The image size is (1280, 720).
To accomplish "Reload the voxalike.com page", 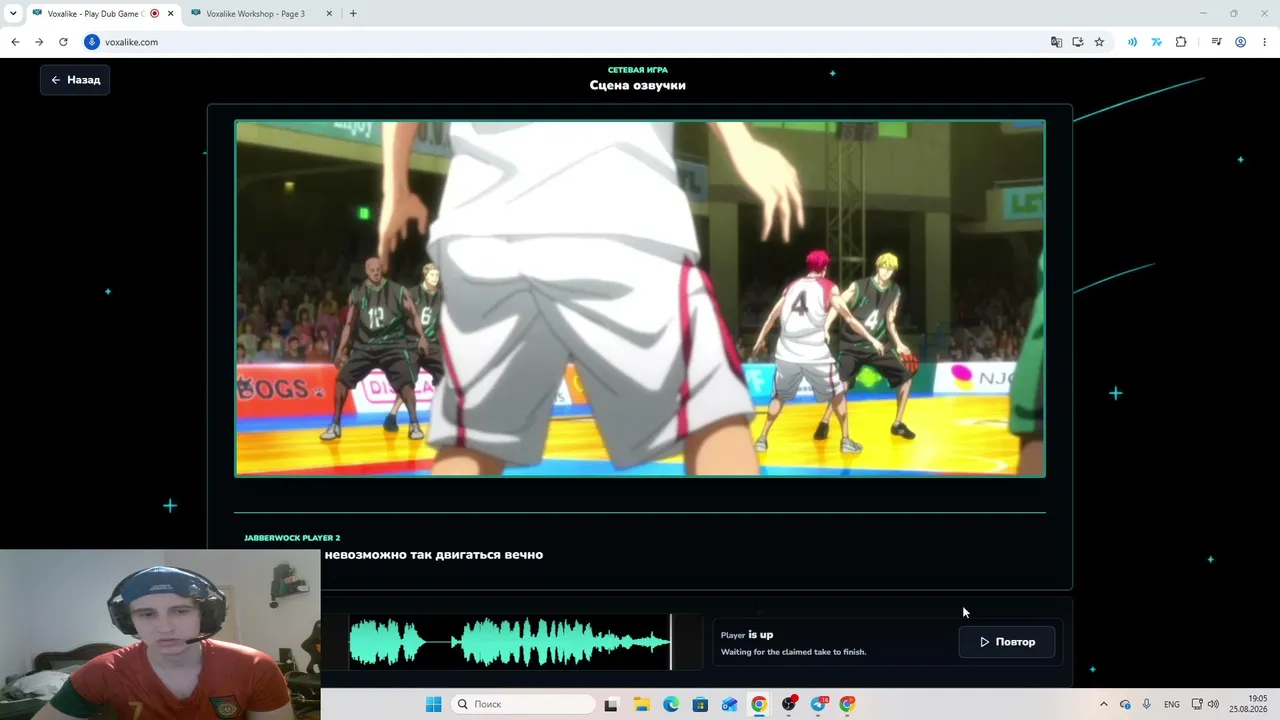I will click(63, 42).
